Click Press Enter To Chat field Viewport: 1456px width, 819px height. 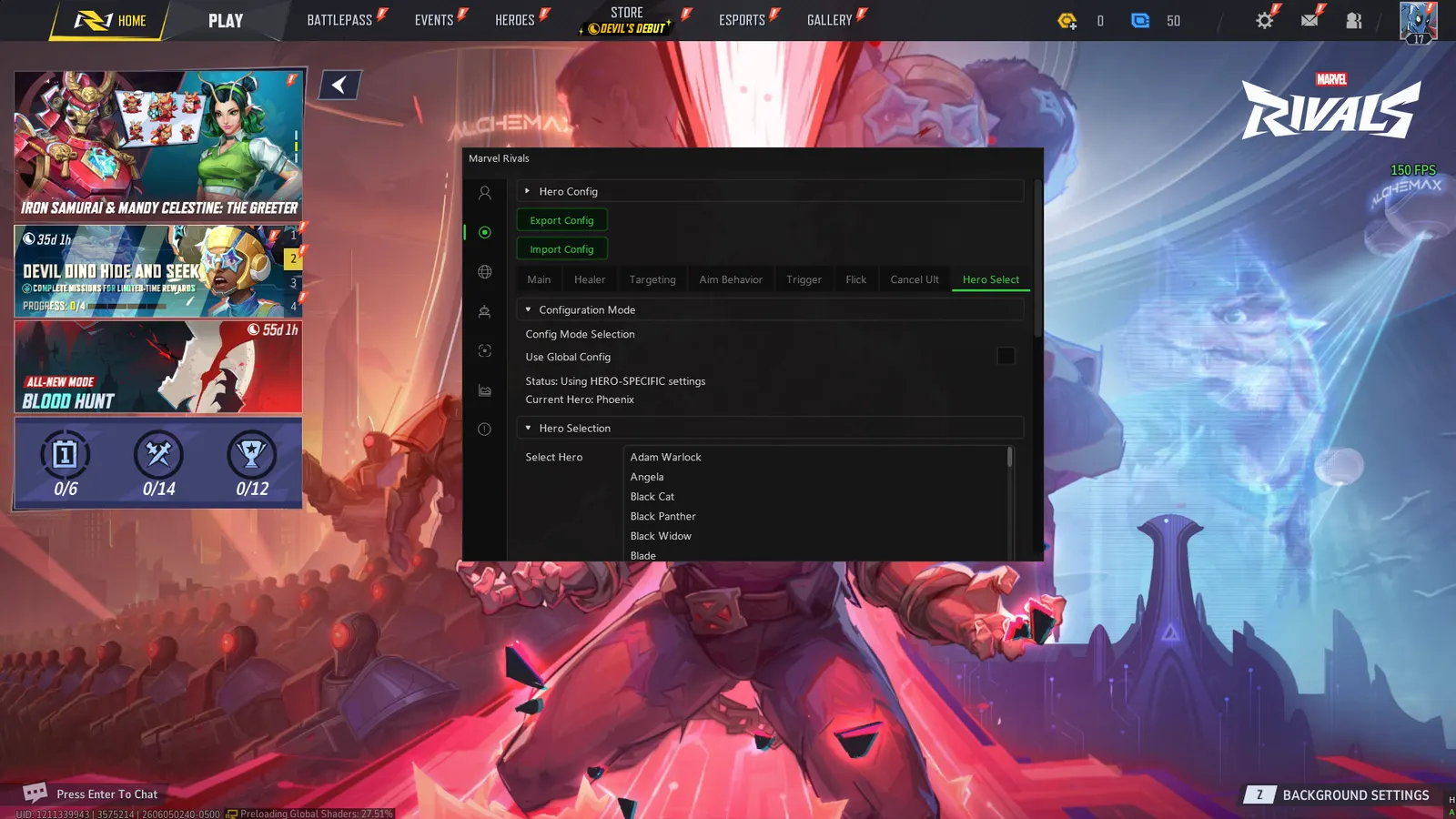(x=106, y=794)
